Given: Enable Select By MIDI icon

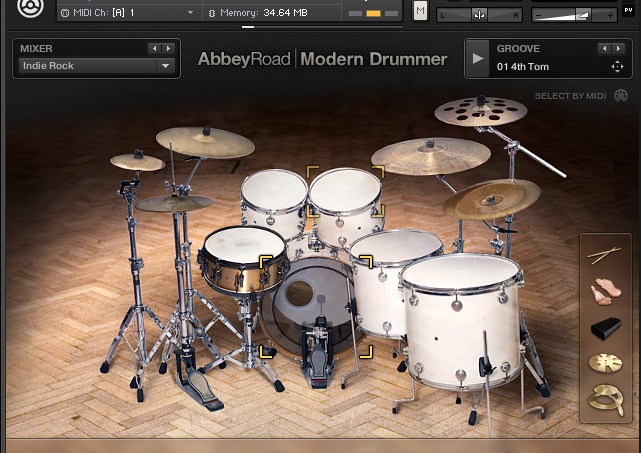Looking at the screenshot, I should pos(621,96).
